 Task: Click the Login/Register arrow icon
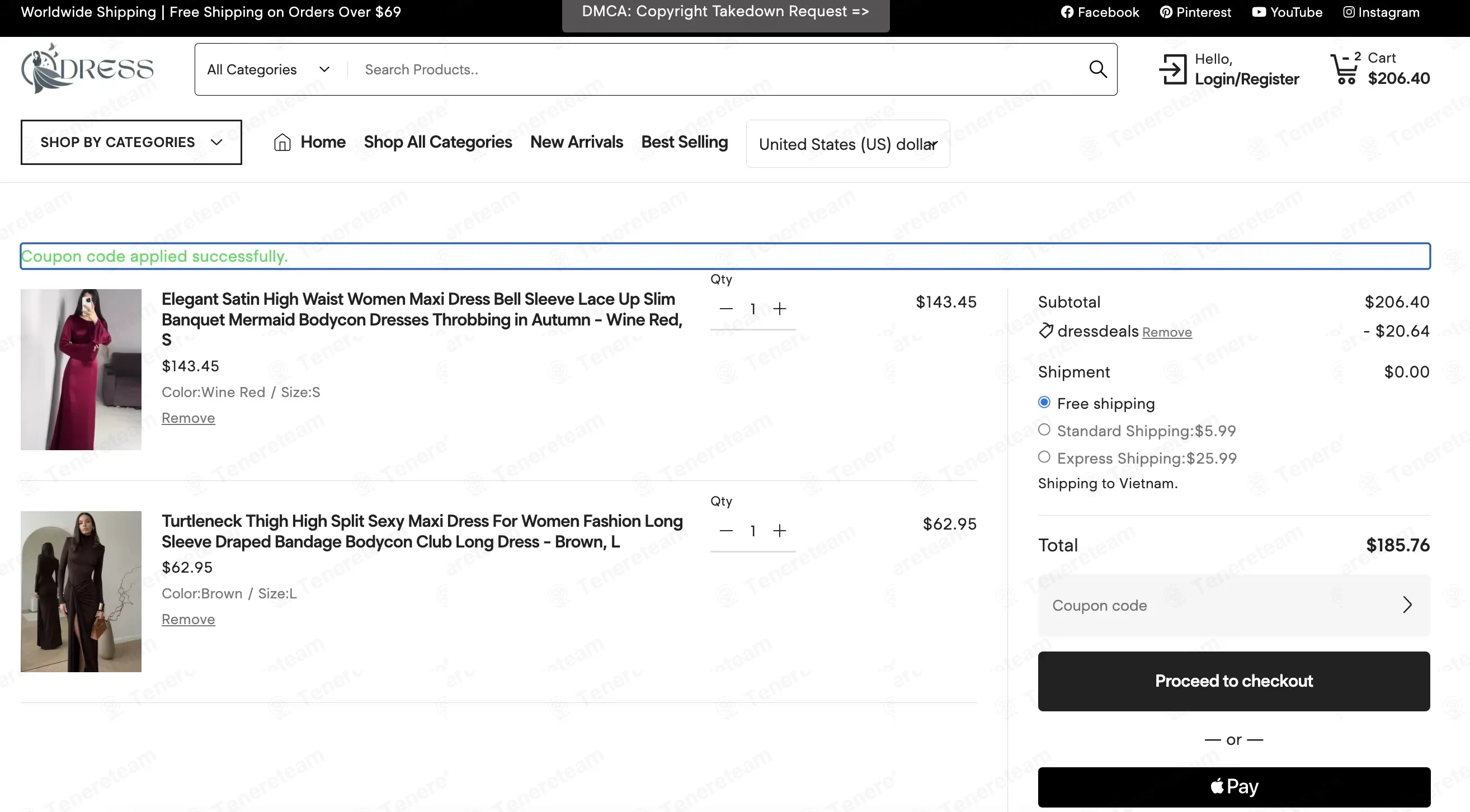(1172, 69)
